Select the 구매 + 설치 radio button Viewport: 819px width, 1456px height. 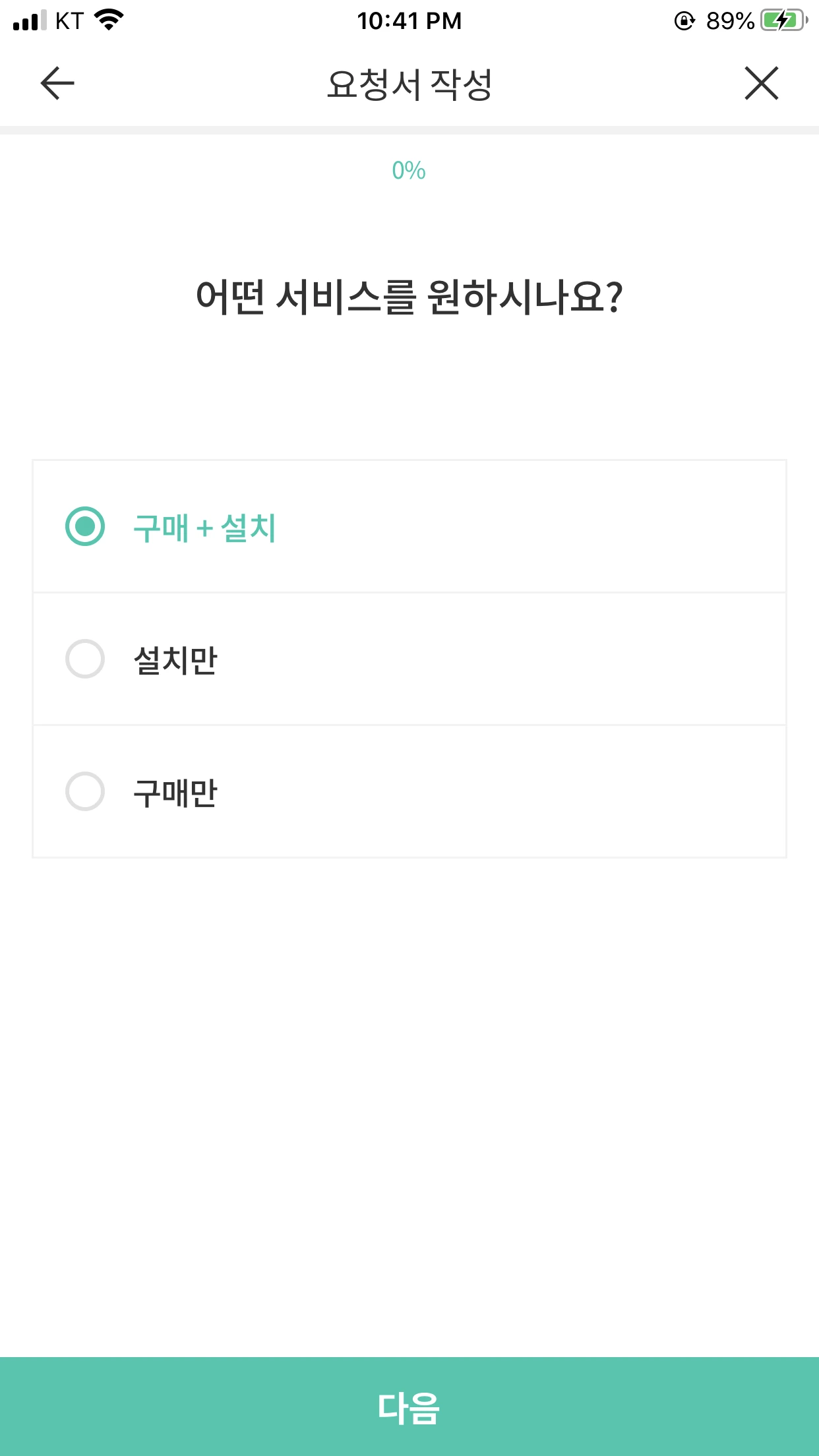click(85, 526)
